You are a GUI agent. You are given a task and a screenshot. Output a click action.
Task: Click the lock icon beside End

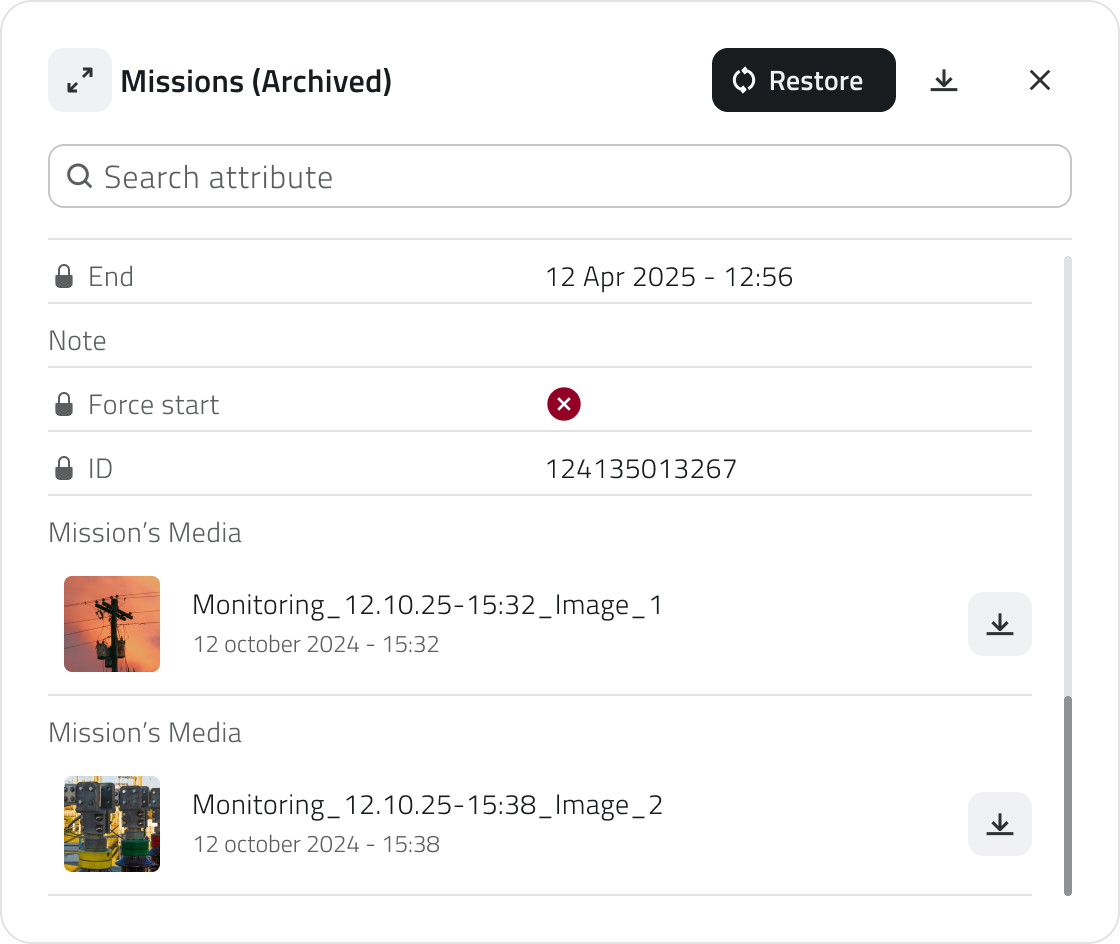pyautogui.click(x=64, y=276)
